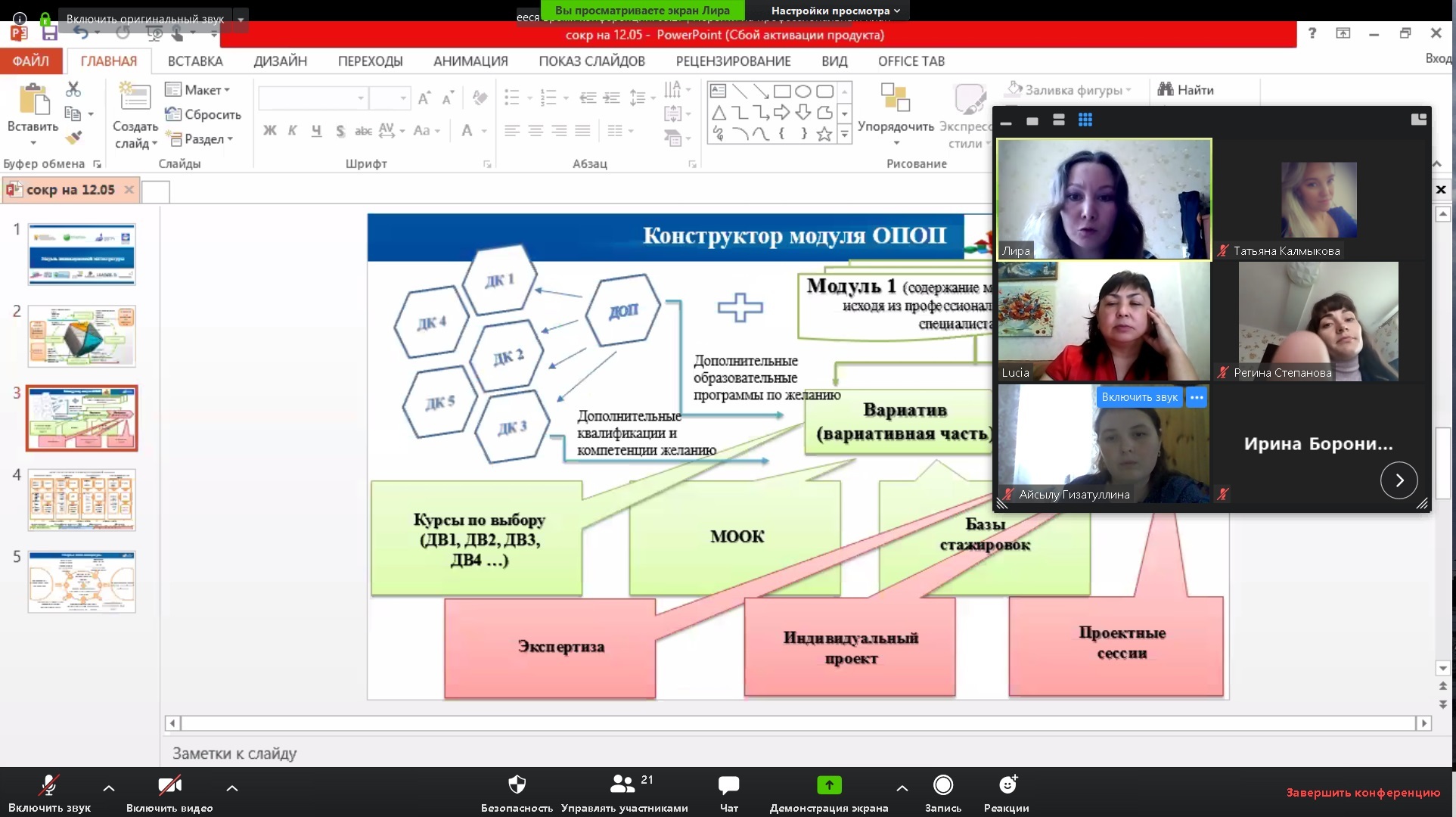Open the Zoom Security shield icon

517,785
